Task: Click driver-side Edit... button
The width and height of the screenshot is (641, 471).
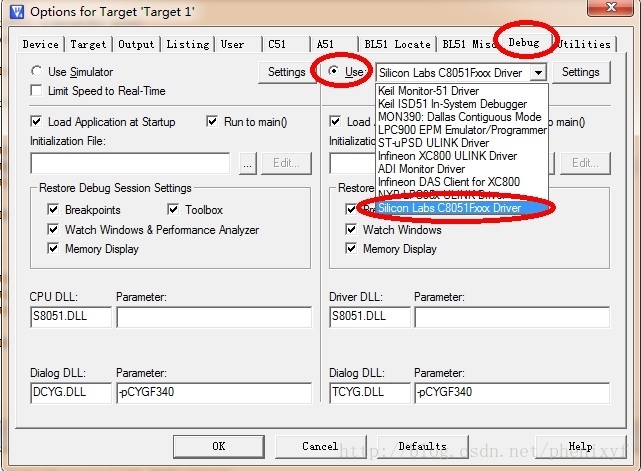Action: pos(585,164)
